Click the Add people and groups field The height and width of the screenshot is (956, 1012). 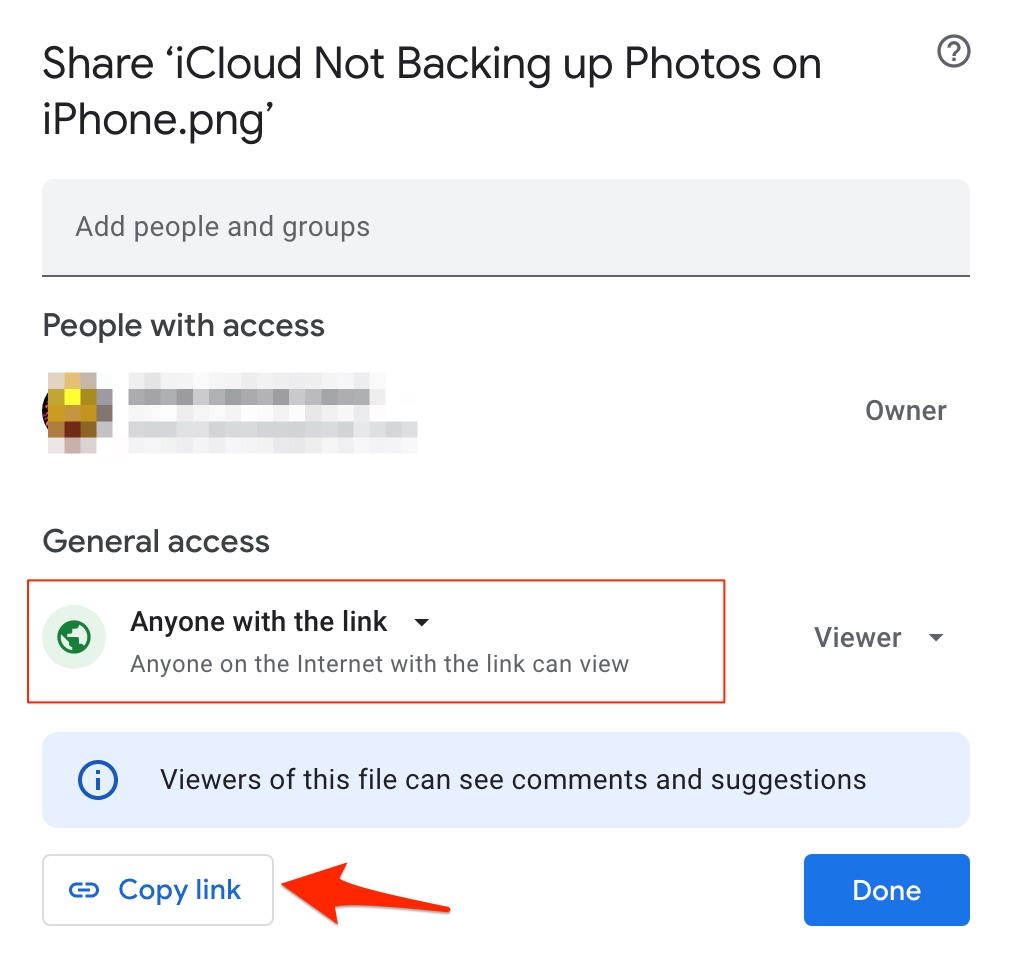click(x=505, y=227)
